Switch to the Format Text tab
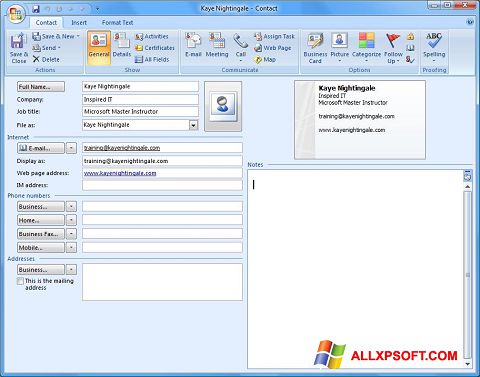Viewport: 480px width, 377px height. click(x=117, y=23)
